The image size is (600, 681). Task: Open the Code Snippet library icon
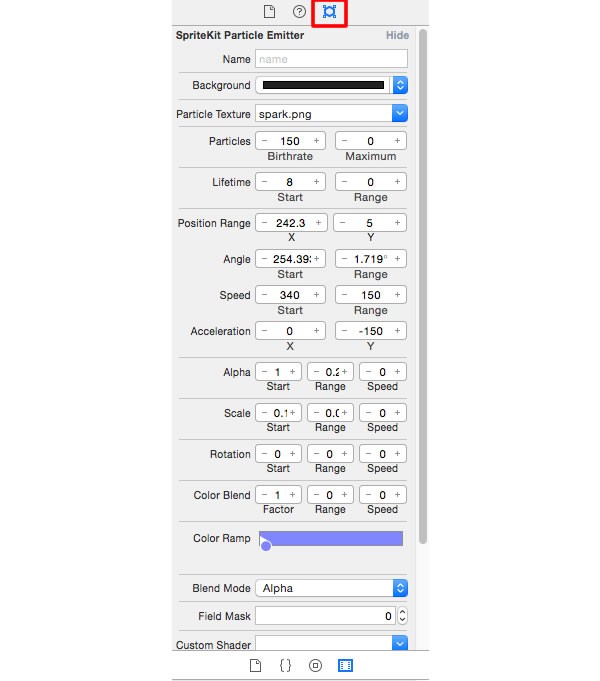[x=285, y=665]
